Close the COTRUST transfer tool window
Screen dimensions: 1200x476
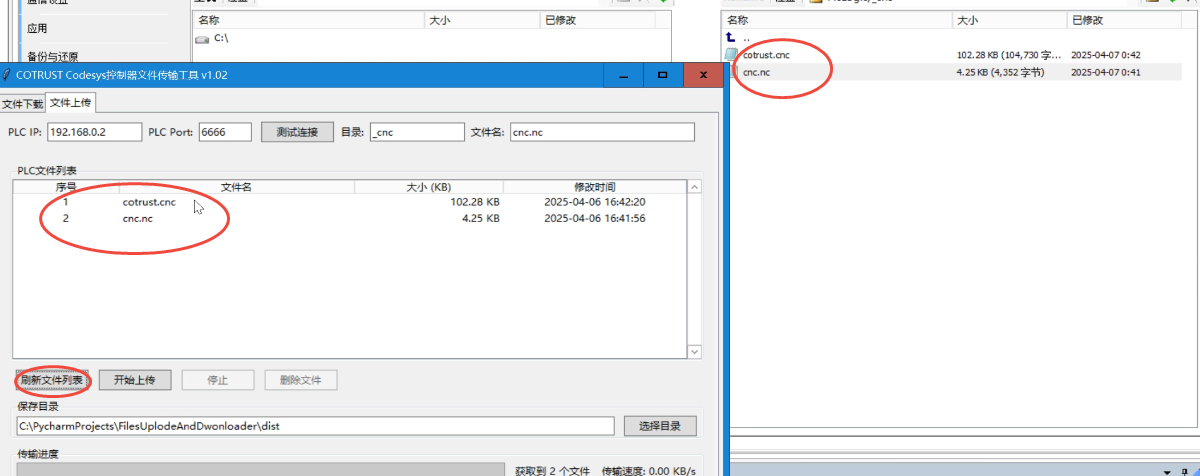click(703, 75)
